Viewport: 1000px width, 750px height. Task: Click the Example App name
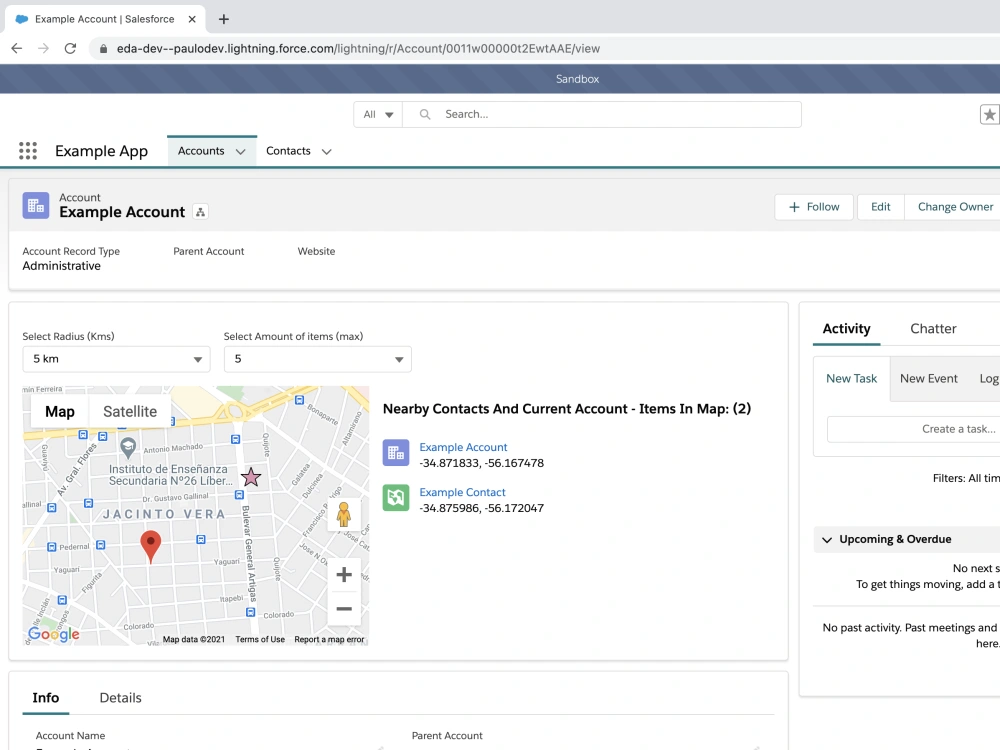(101, 151)
